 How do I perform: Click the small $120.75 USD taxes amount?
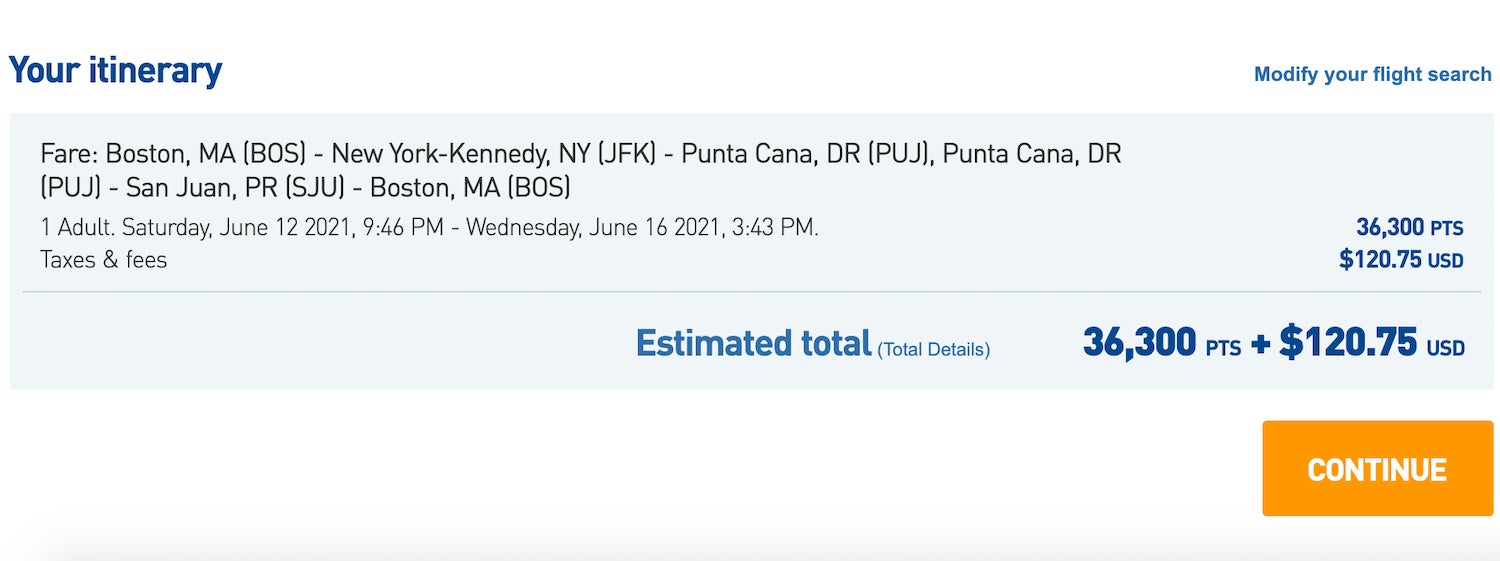(x=1401, y=260)
